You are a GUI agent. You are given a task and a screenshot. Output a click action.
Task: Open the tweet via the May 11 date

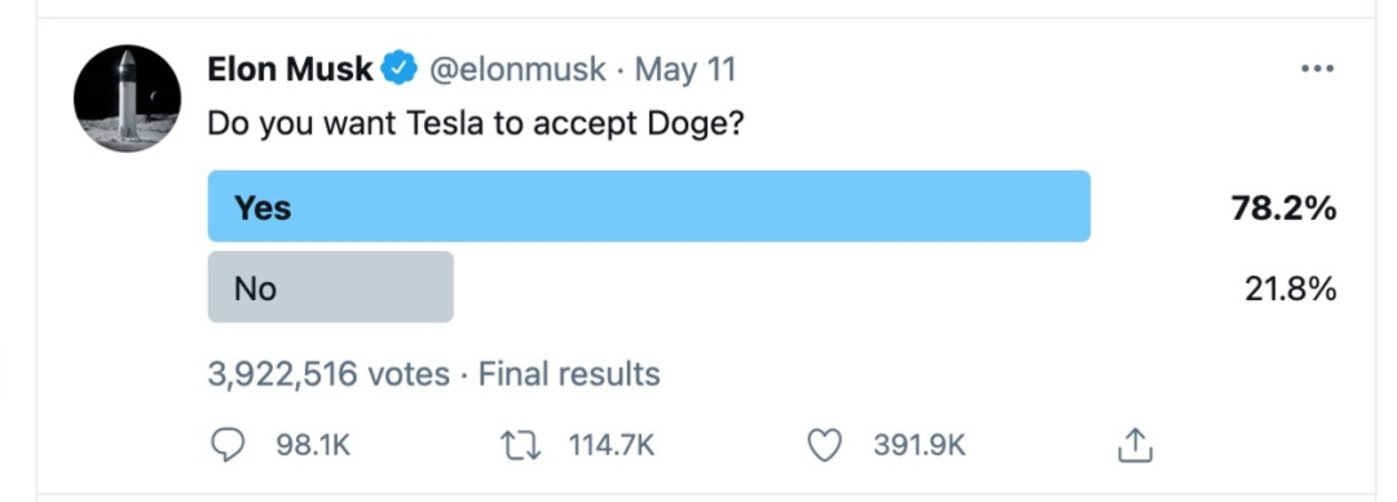tap(685, 69)
